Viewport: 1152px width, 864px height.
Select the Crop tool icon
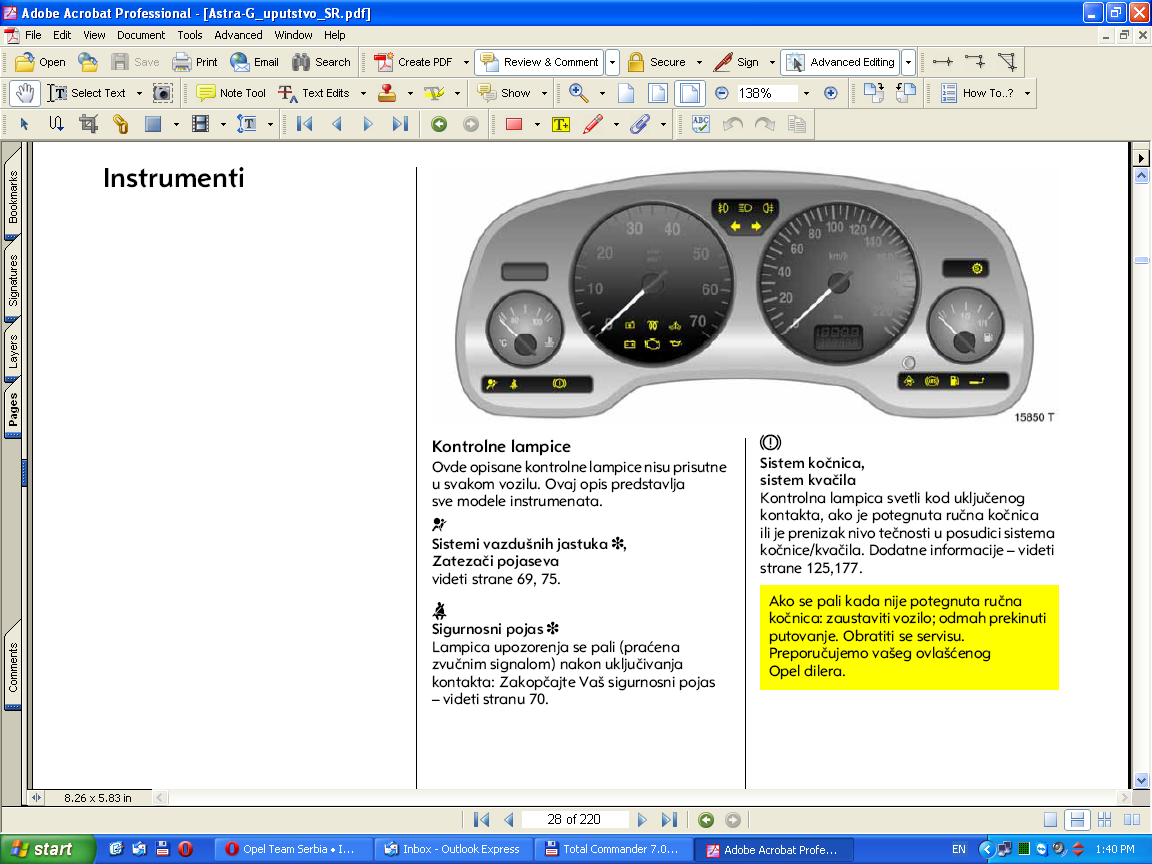click(88, 124)
